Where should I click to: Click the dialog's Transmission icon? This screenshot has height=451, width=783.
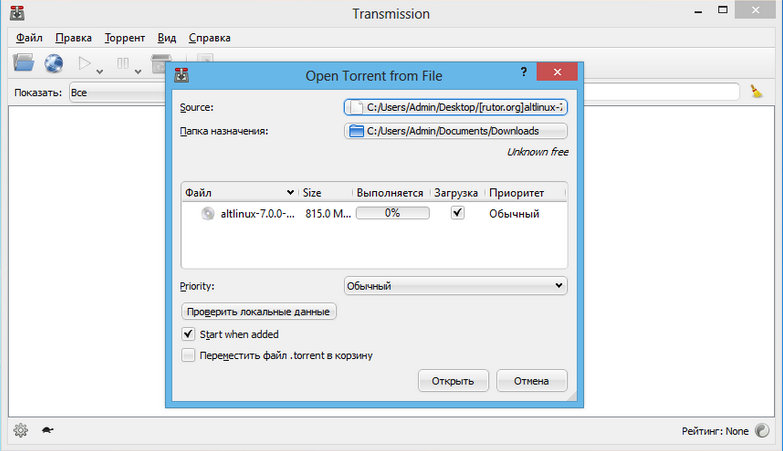coord(181,75)
